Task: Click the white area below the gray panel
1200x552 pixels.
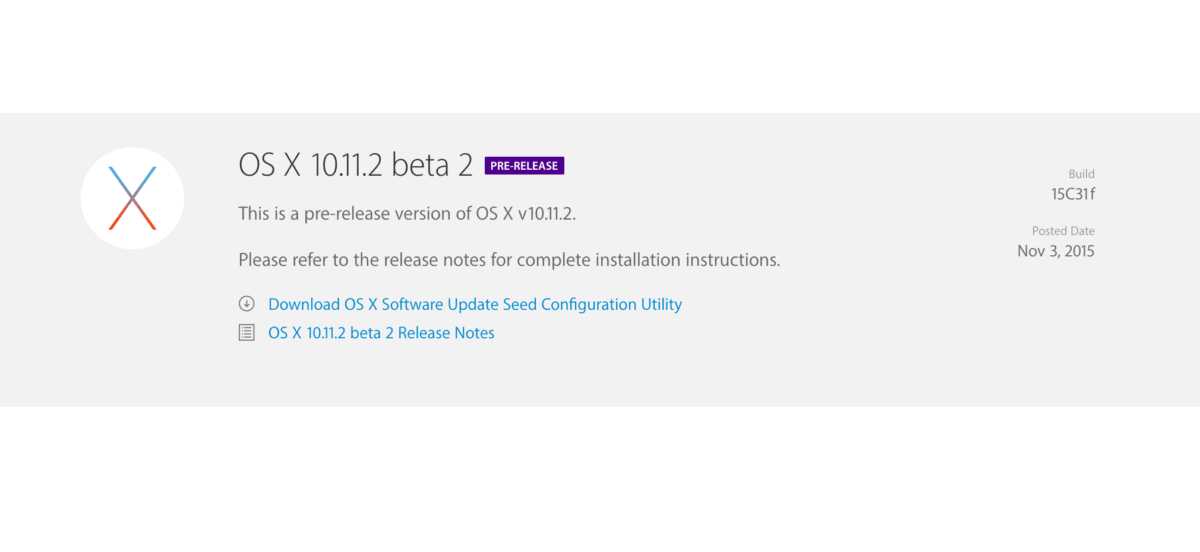Action: coord(600,480)
